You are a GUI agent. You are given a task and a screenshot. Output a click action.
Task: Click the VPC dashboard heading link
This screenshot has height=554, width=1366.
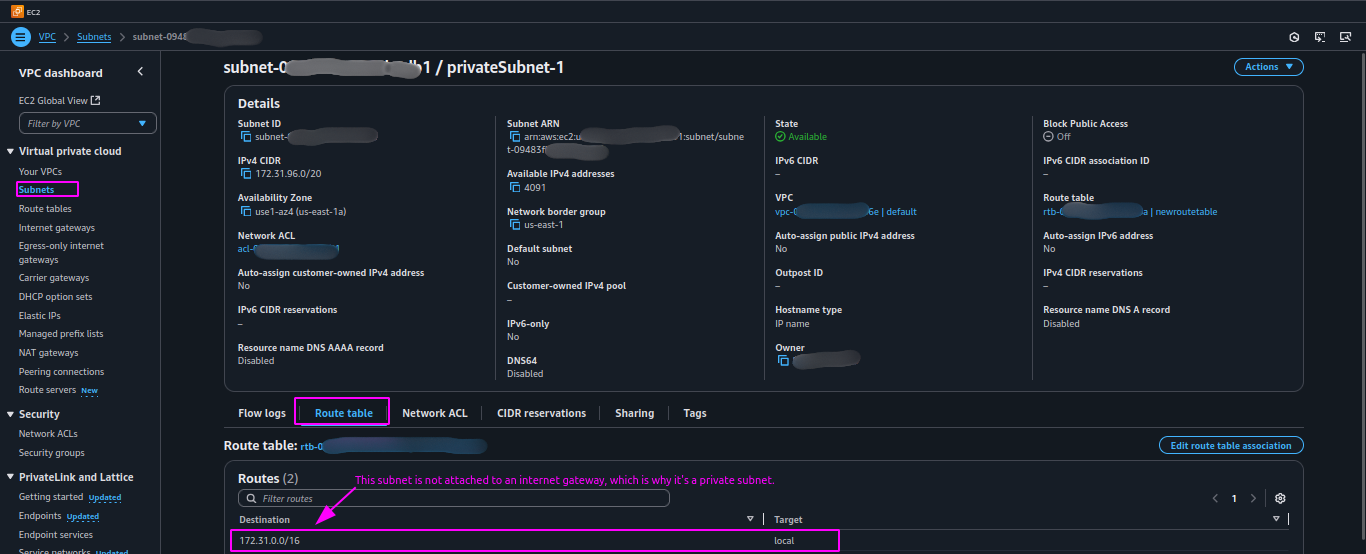point(60,73)
